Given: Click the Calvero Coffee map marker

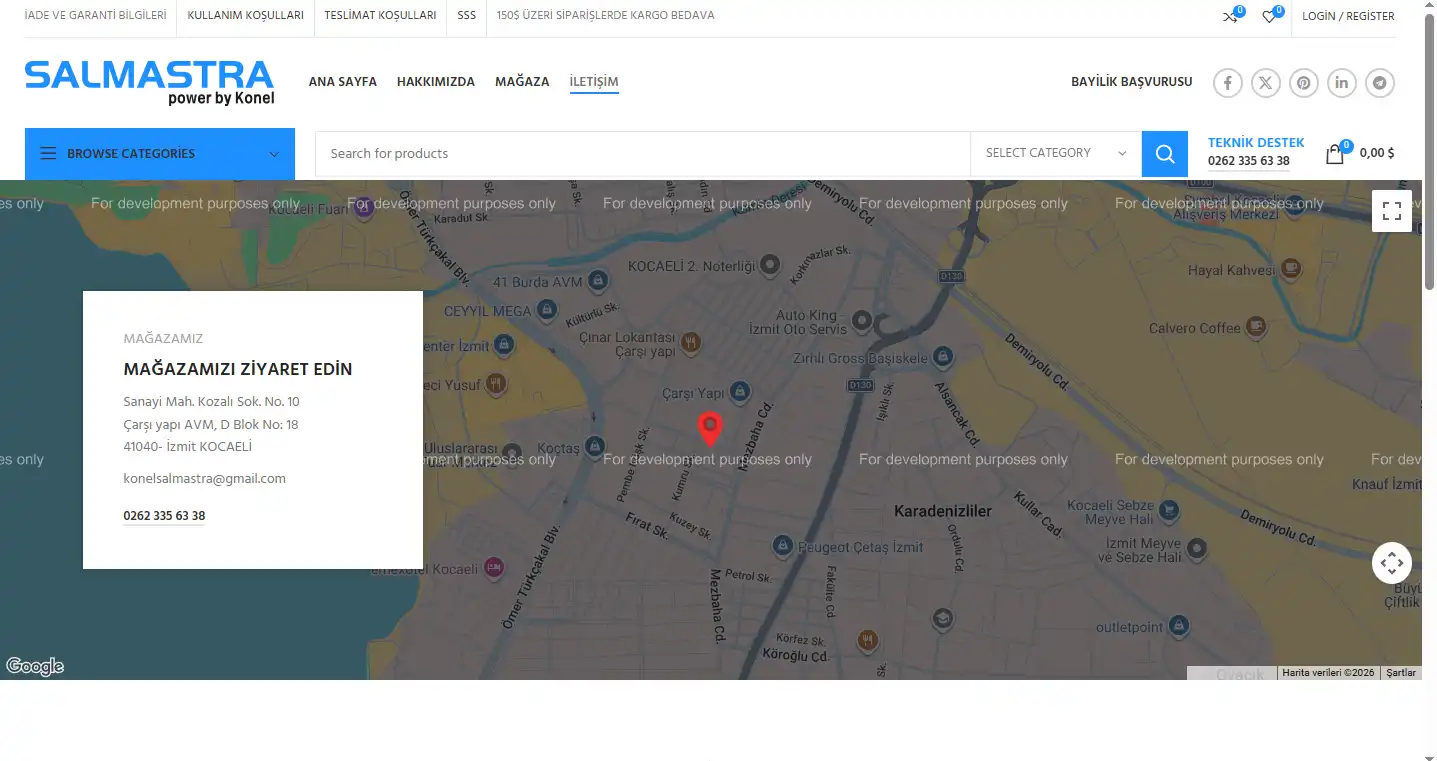Looking at the screenshot, I should [1257, 327].
